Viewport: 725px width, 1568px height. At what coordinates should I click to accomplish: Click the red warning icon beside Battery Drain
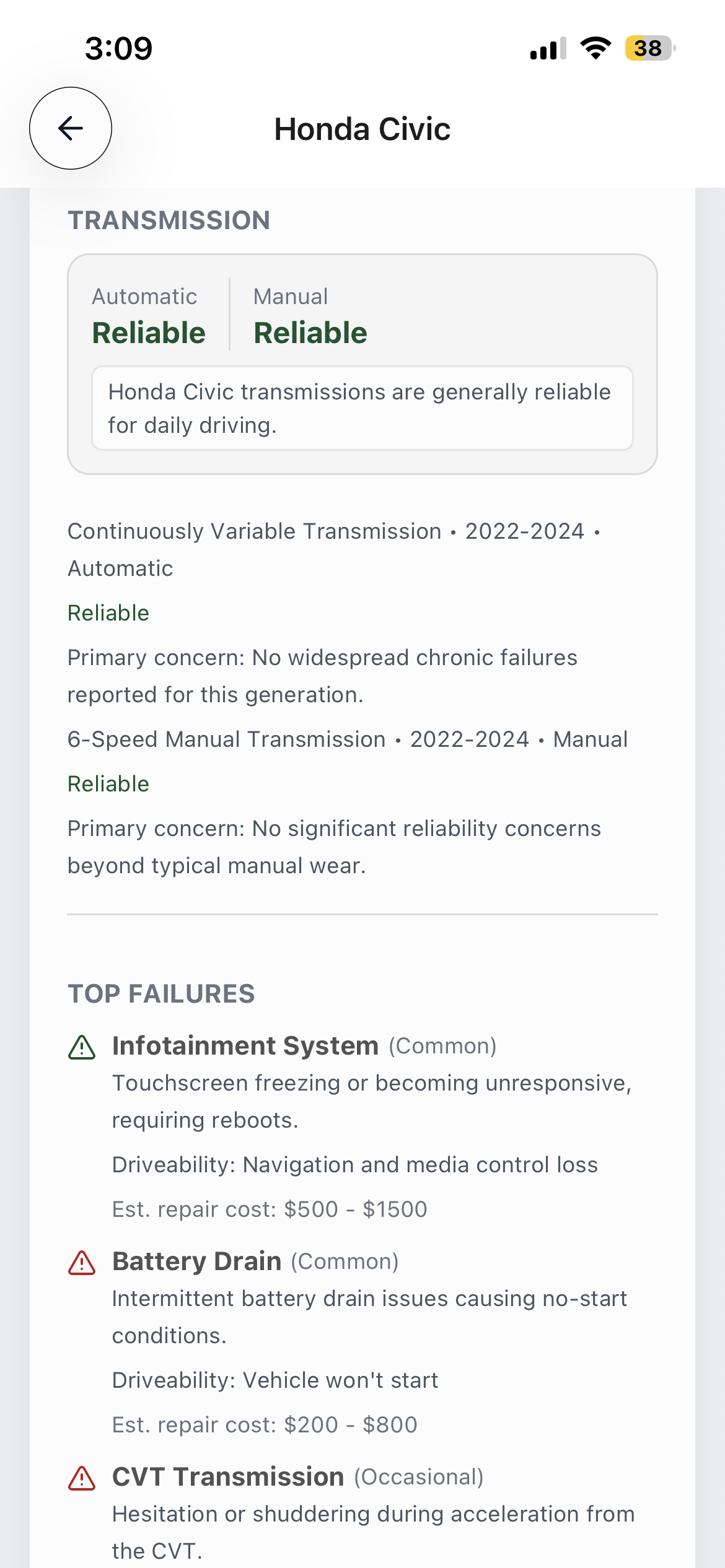[x=82, y=1263]
